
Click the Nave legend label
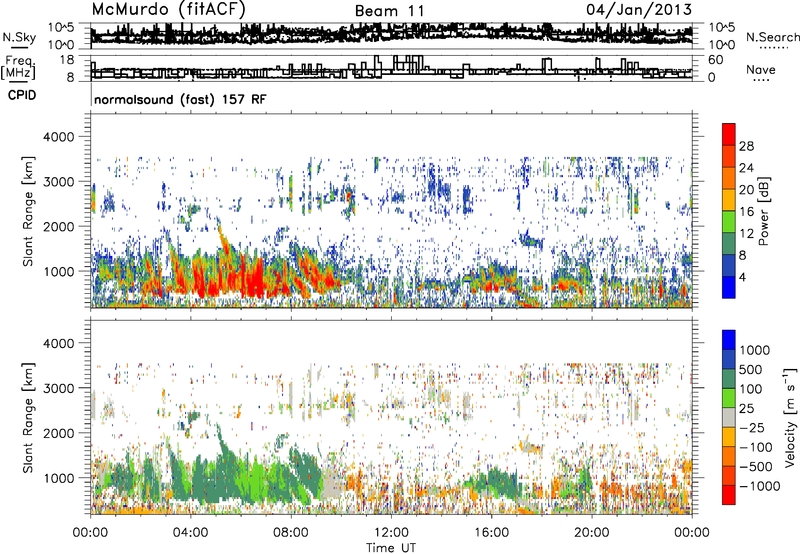click(761, 69)
